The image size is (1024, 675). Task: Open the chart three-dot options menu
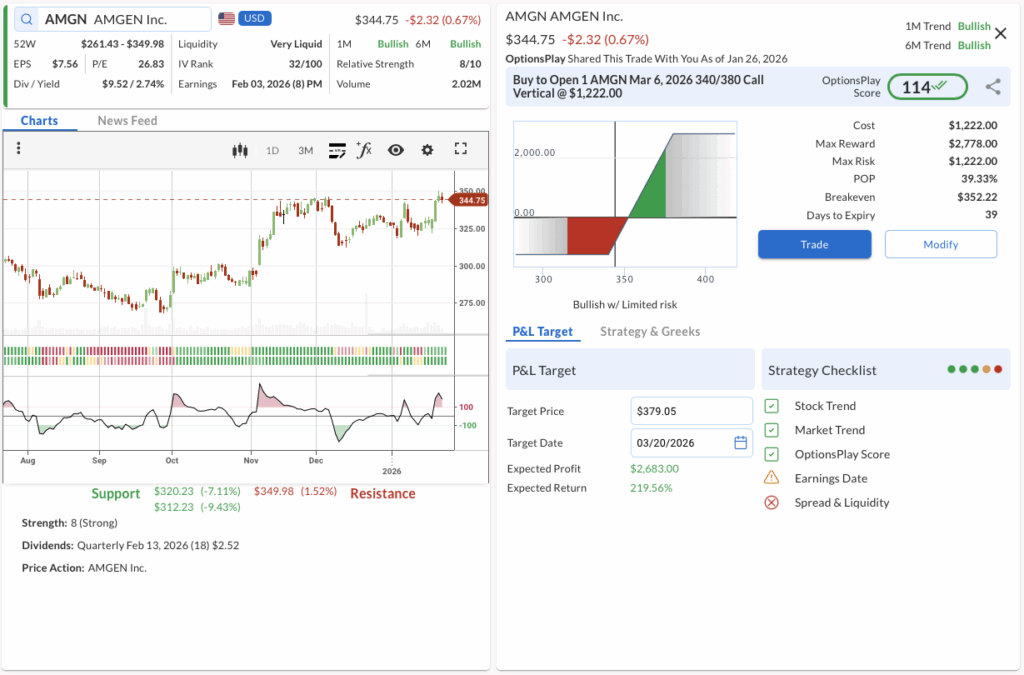(x=19, y=149)
